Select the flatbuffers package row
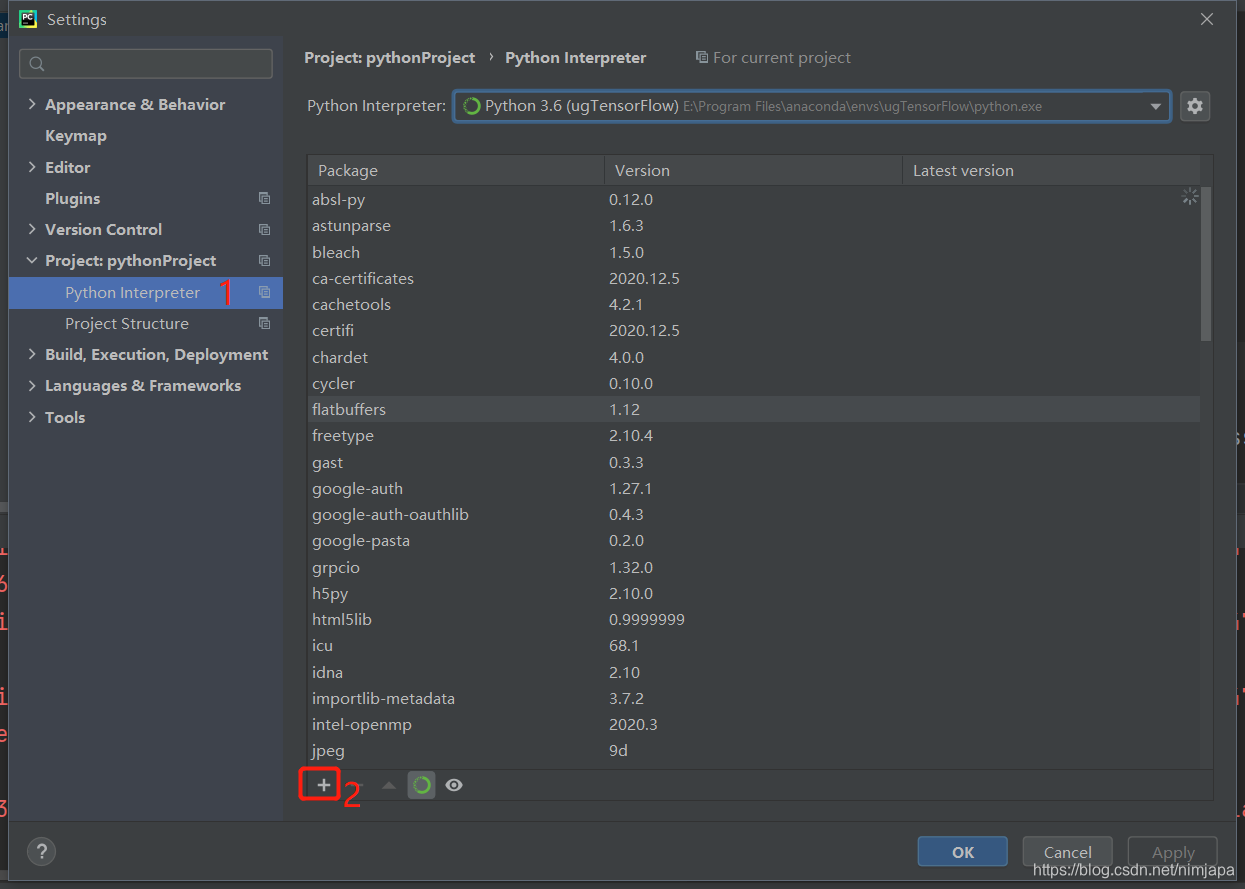 coord(754,409)
